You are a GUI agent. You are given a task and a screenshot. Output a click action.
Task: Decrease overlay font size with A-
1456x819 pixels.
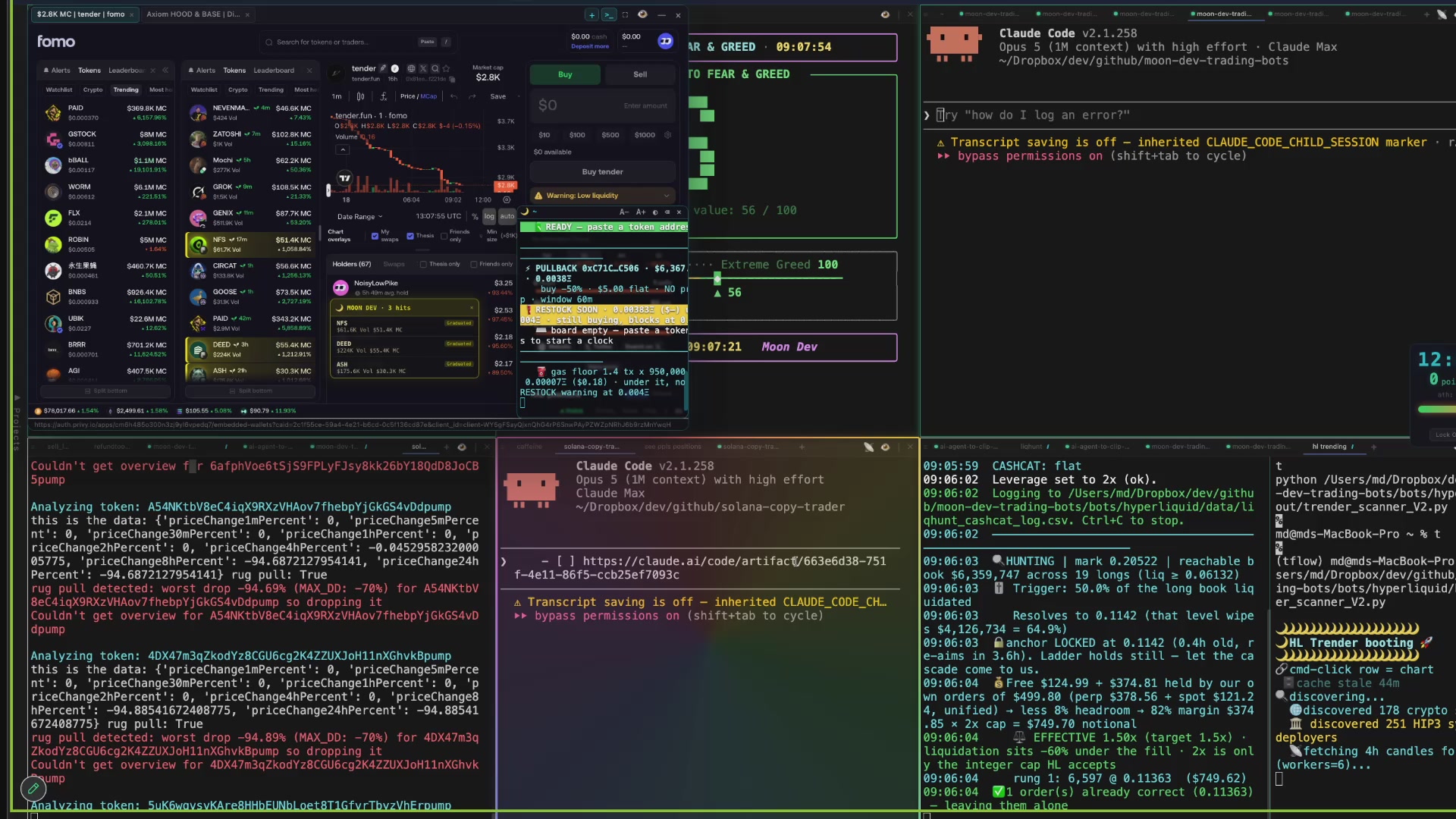624,212
